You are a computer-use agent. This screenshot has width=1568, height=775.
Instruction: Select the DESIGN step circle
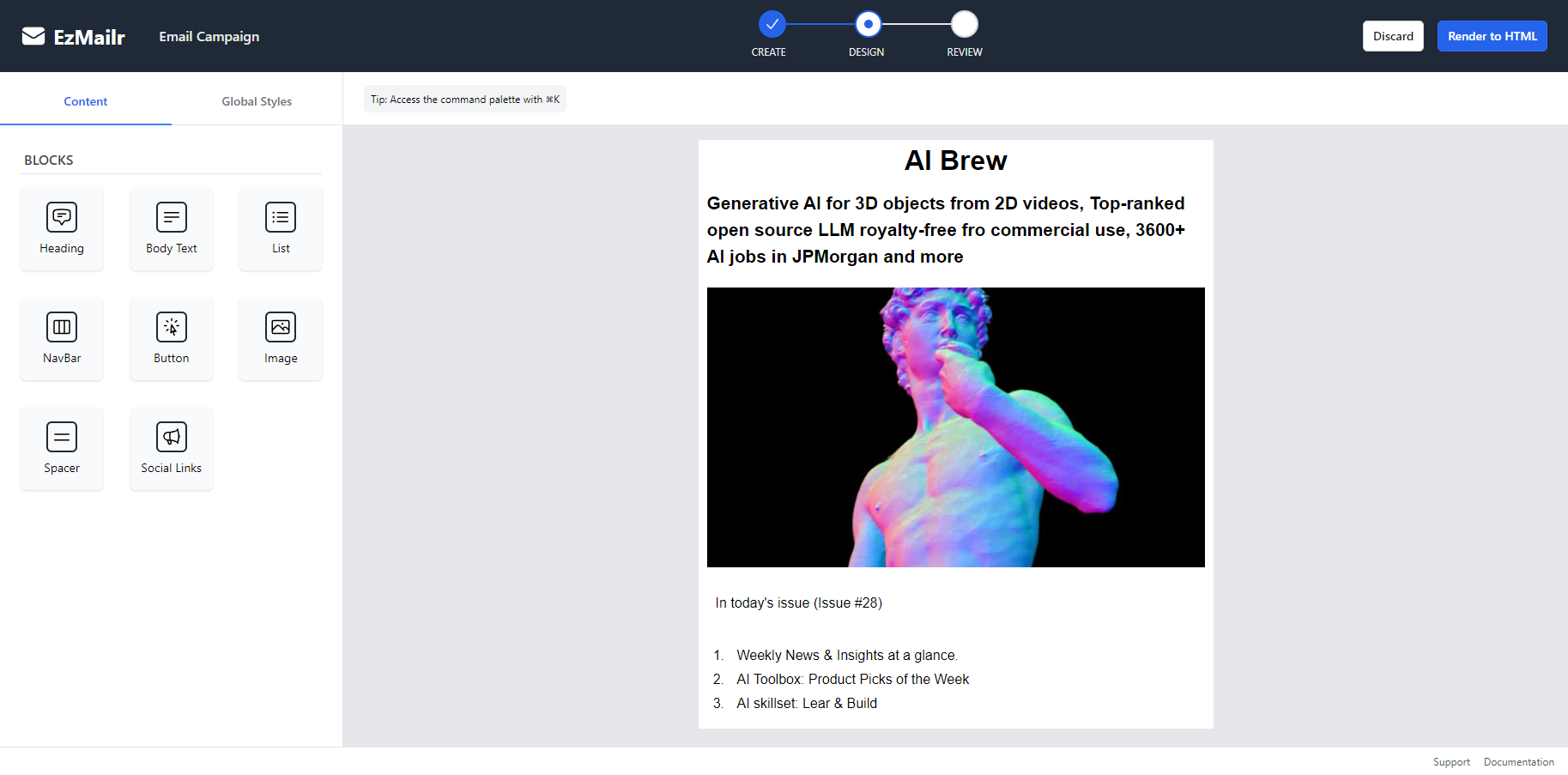(x=869, y=24)
